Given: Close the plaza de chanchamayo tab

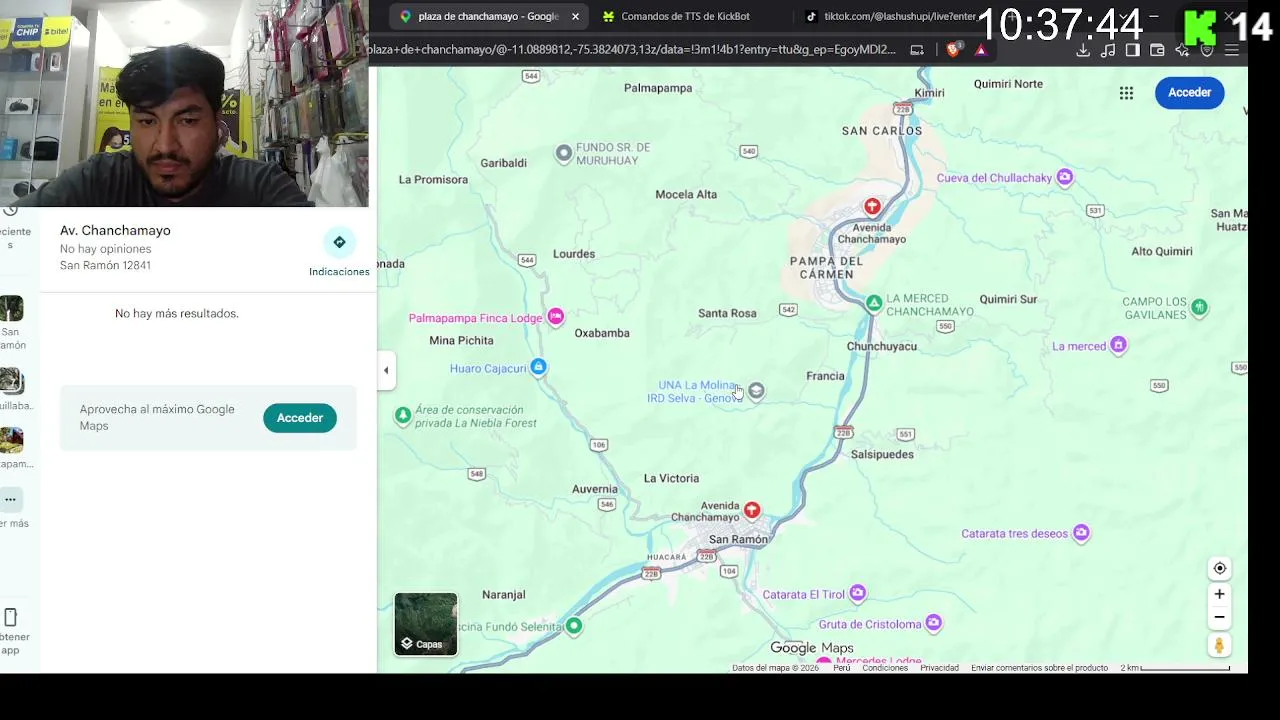Looking at the screenshot, I should click(575, 17).
